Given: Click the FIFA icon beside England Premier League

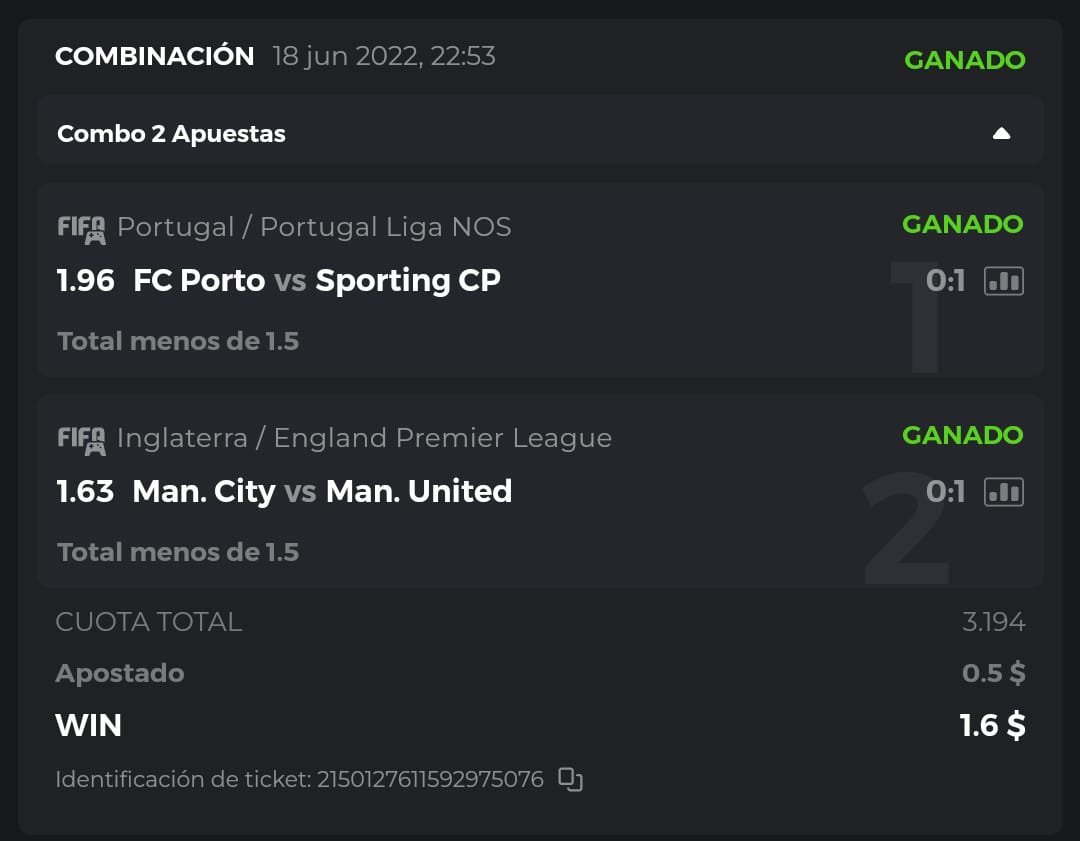Looking at the screenshot, I should [81, 440].
